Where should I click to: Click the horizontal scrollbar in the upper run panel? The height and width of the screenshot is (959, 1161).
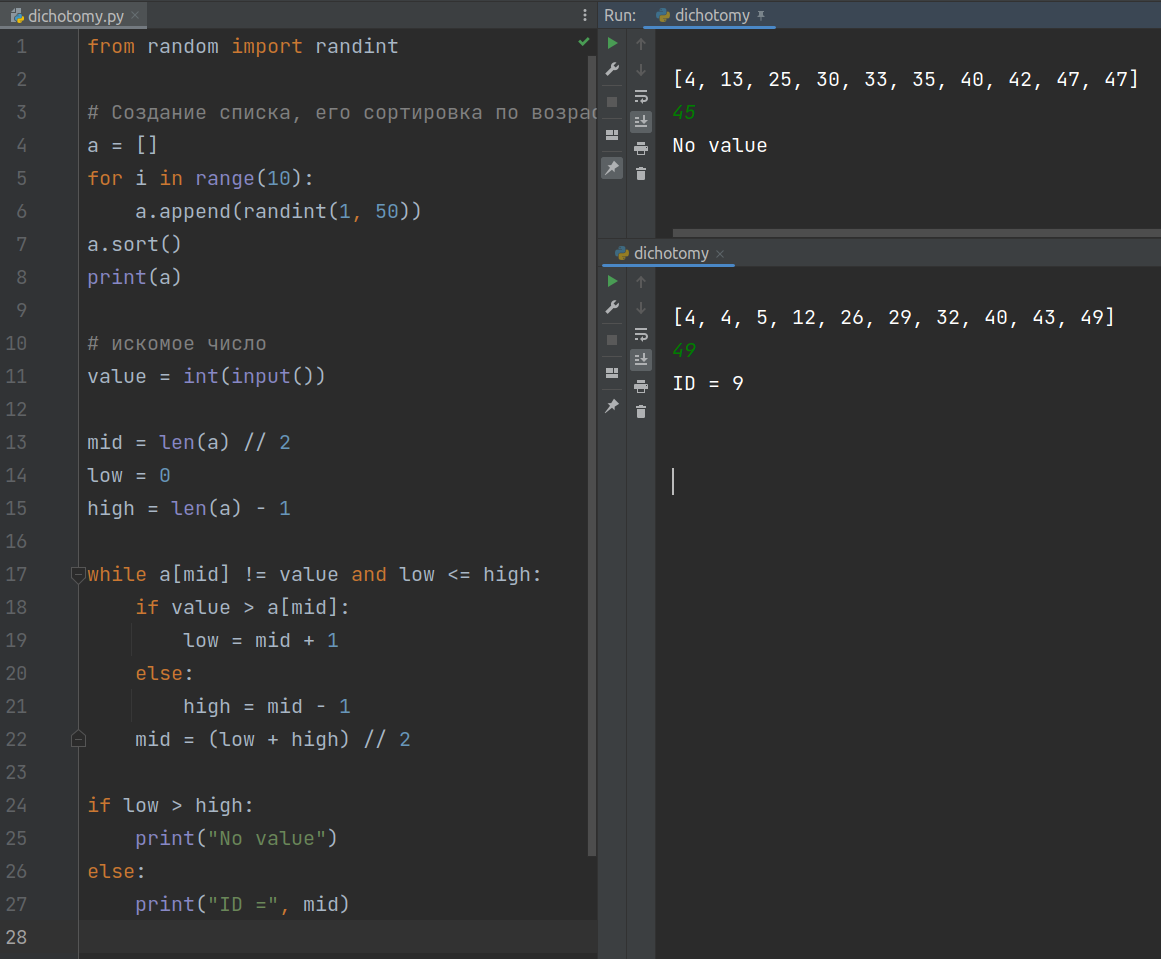click(x=917, y=233)
